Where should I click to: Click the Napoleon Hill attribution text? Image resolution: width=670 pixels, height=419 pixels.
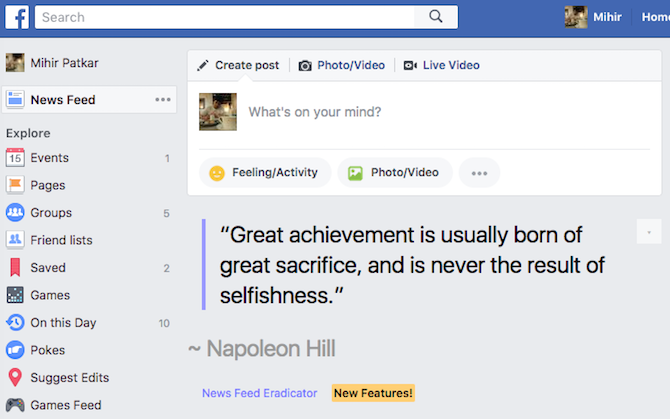262,349
